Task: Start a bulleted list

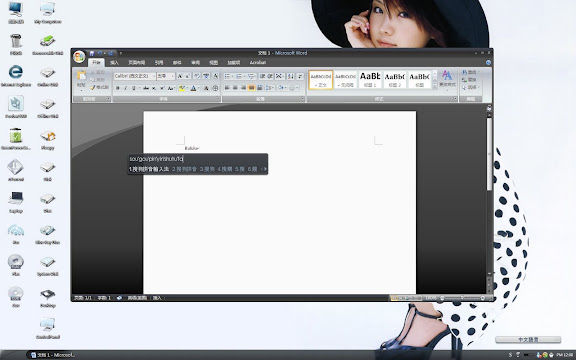Action: 227,76
